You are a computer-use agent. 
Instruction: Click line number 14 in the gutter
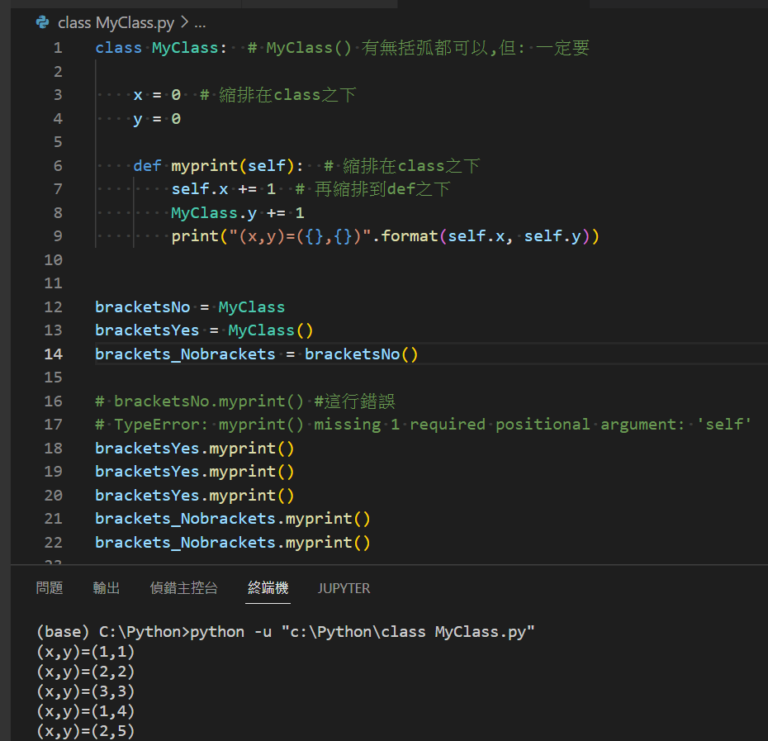click(52, 354)
